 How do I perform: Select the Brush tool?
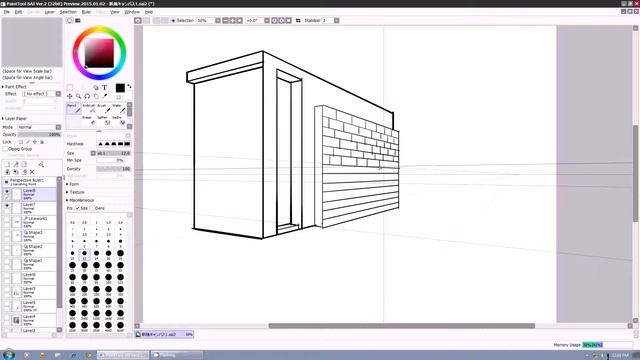tap(104, 109)
